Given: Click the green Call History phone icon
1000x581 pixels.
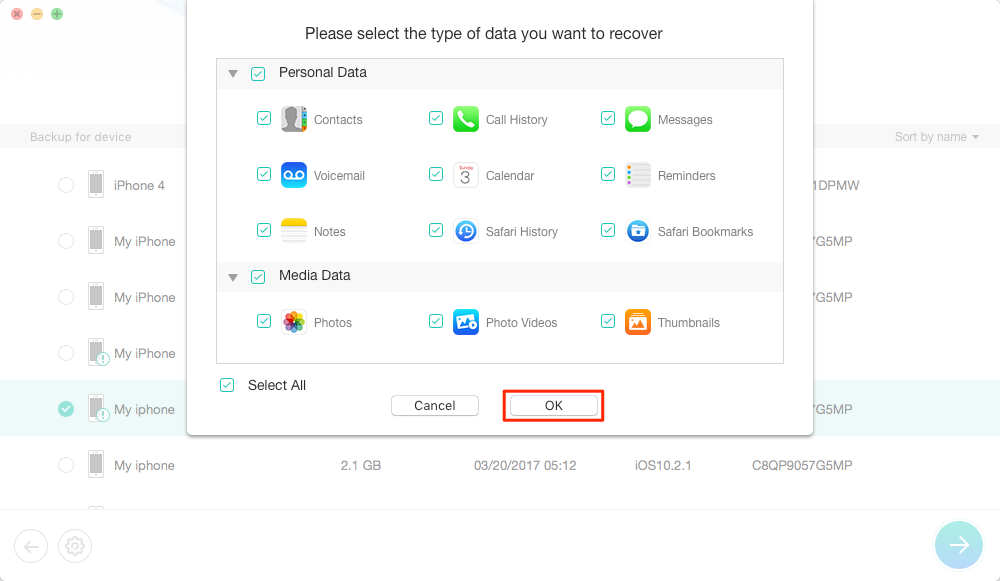Looking at the screenshot, I should coord(466,119).
